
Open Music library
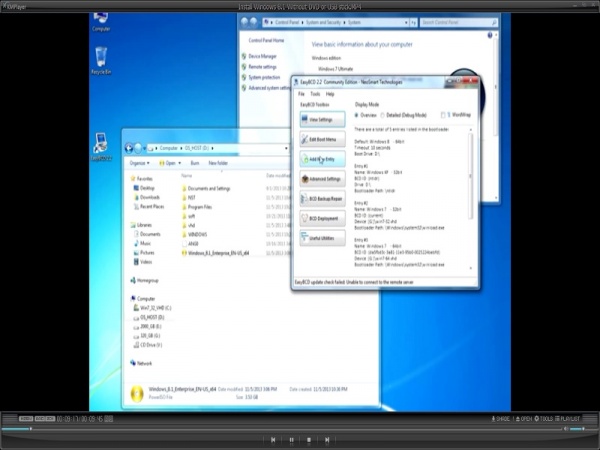tap(142, 243)
